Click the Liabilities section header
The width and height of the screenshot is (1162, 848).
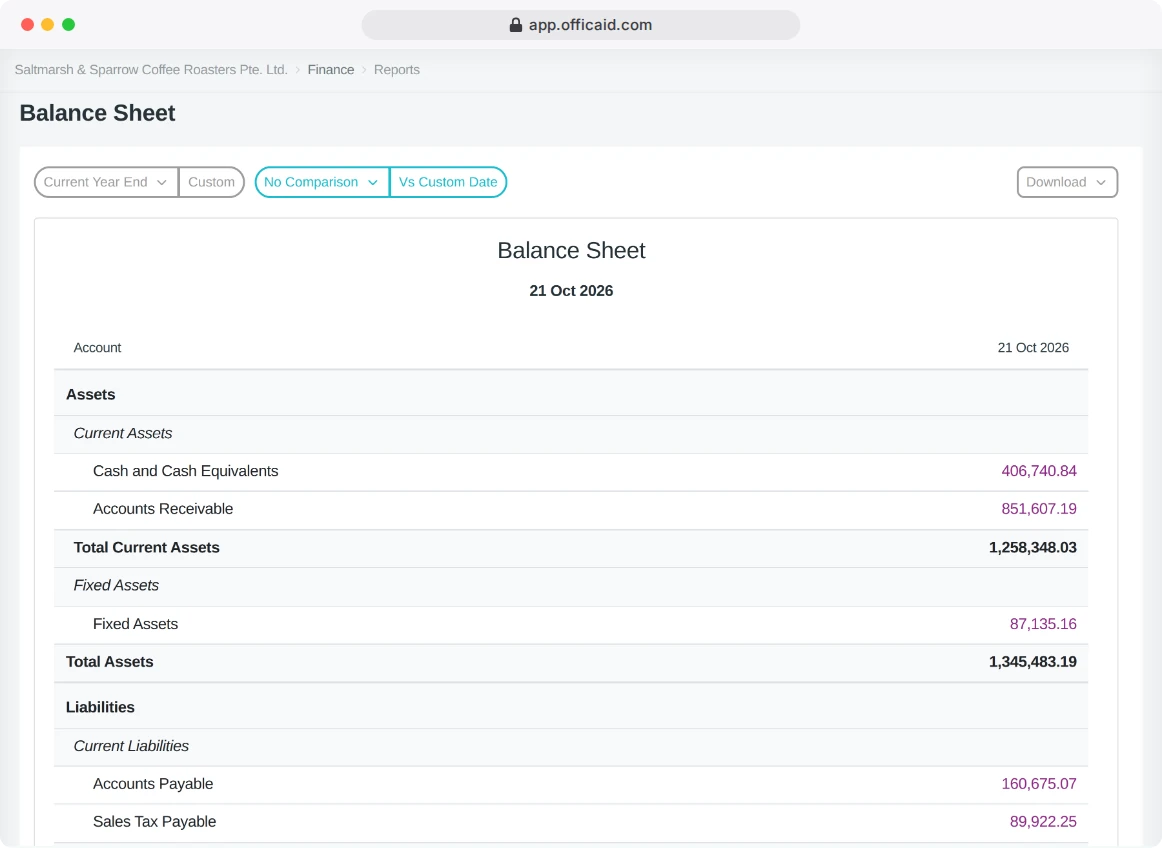coord(100,708)
